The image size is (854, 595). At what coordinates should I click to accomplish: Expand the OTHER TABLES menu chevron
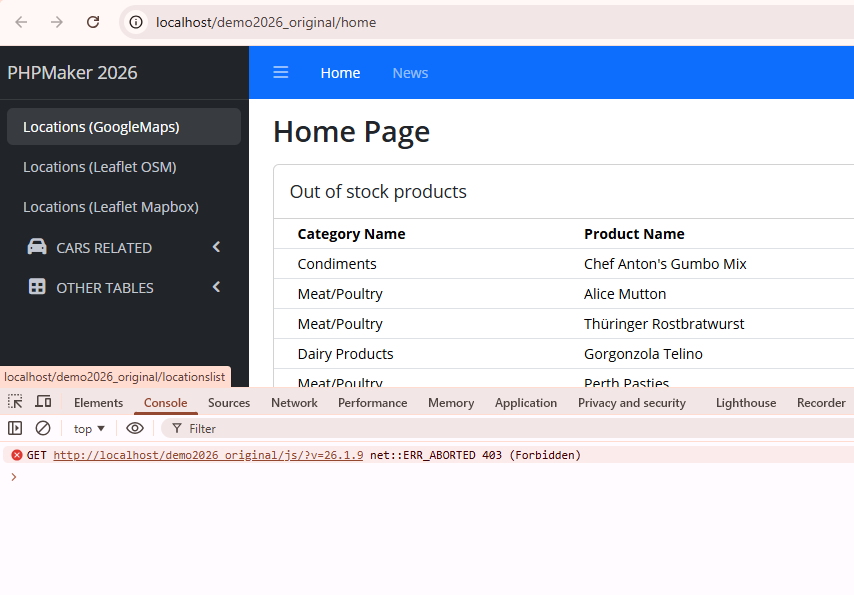(x=216, y=287)
